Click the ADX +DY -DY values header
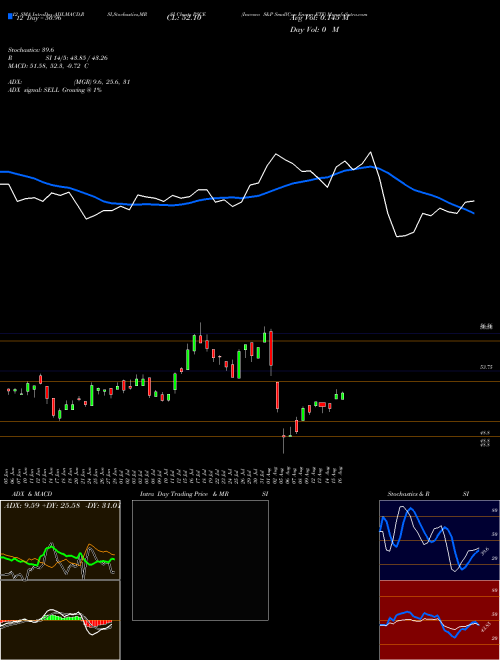The height and width of the screenshot is (660, 500). click(62, 505)
